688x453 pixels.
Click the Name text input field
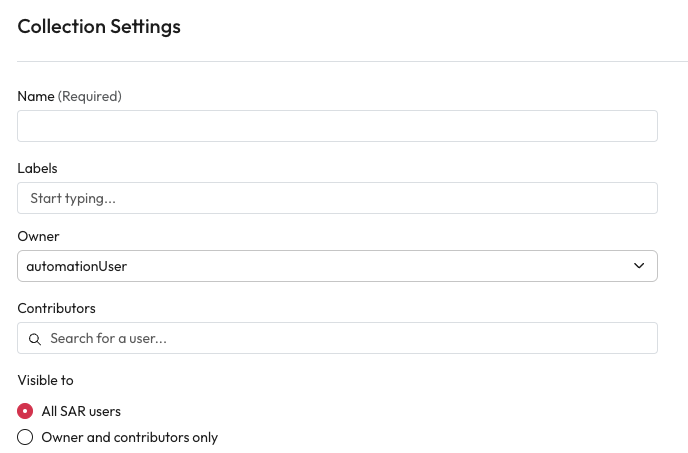point(337,126)
